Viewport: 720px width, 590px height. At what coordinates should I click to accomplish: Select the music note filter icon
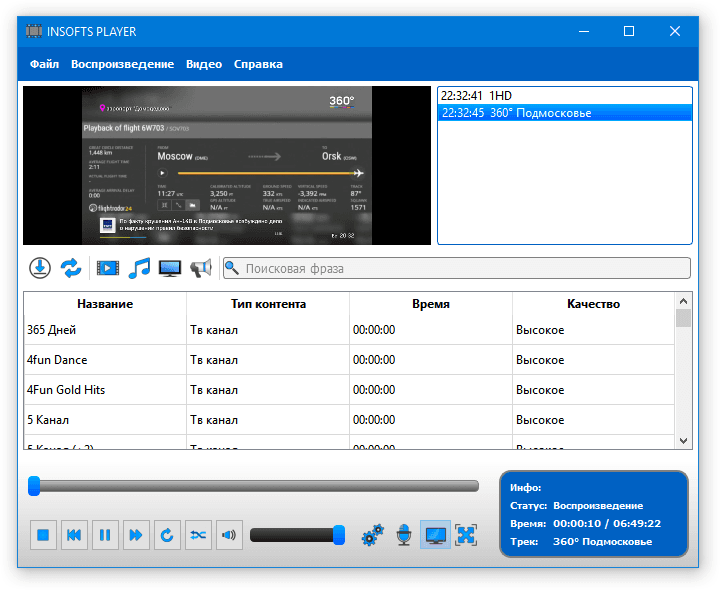[x=139, y=268]
